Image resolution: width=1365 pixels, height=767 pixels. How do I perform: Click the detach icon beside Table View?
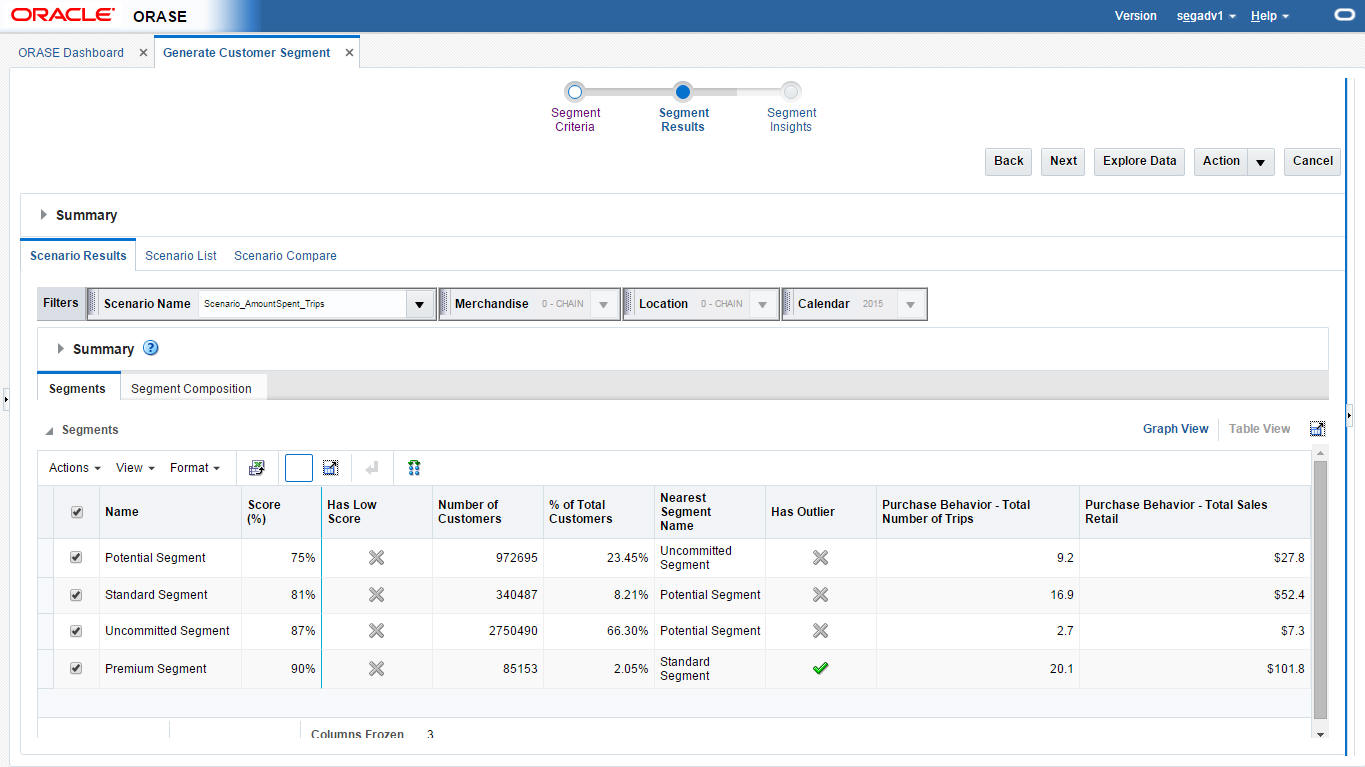pos(1317,429)
